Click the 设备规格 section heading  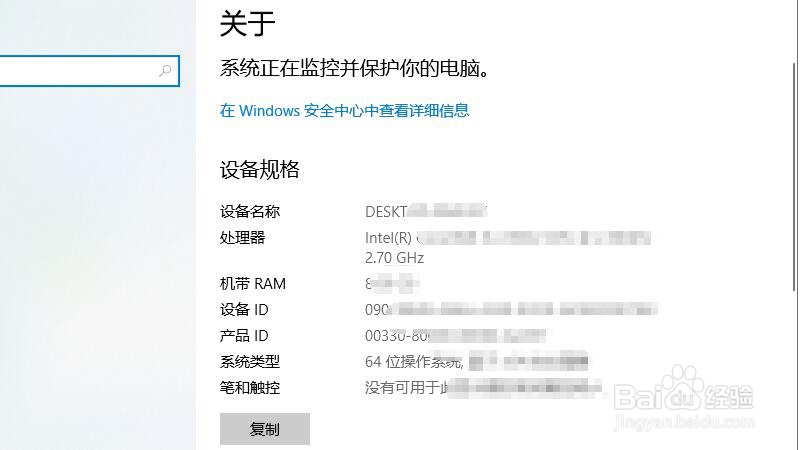tap(260, 169)
